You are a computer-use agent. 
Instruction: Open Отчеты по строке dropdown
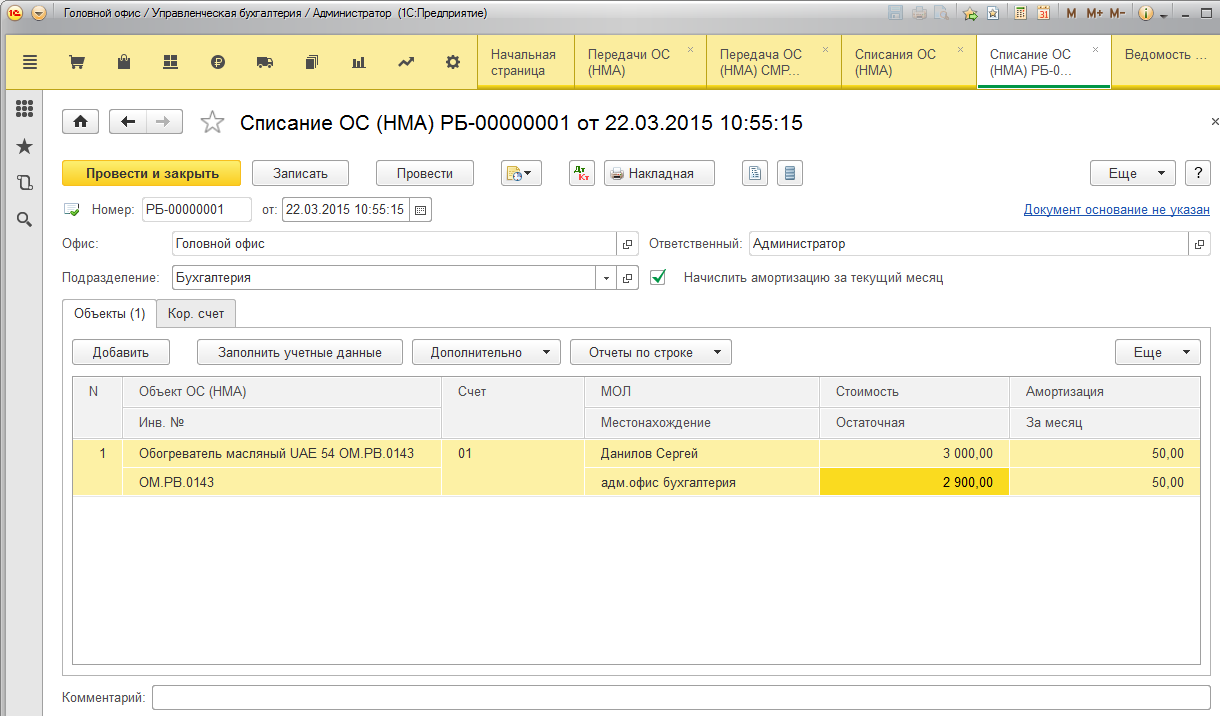pos(650,352)
